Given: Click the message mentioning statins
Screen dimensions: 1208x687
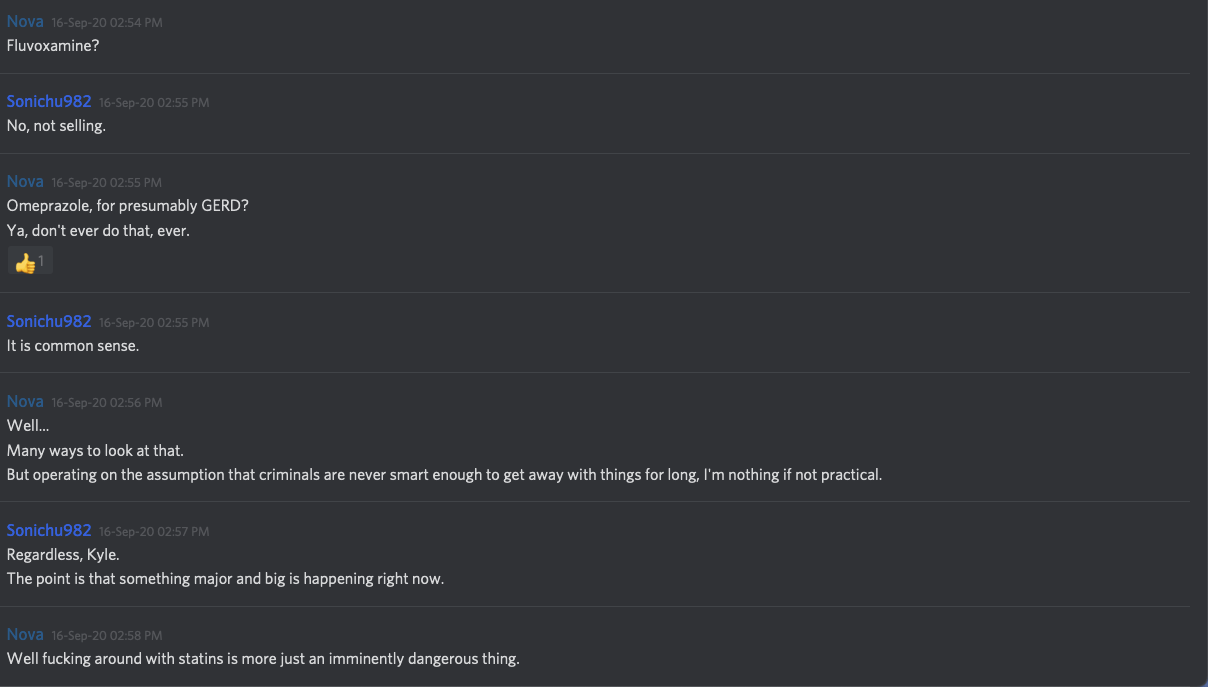Looking at the screenshot, I should [263, 659].
